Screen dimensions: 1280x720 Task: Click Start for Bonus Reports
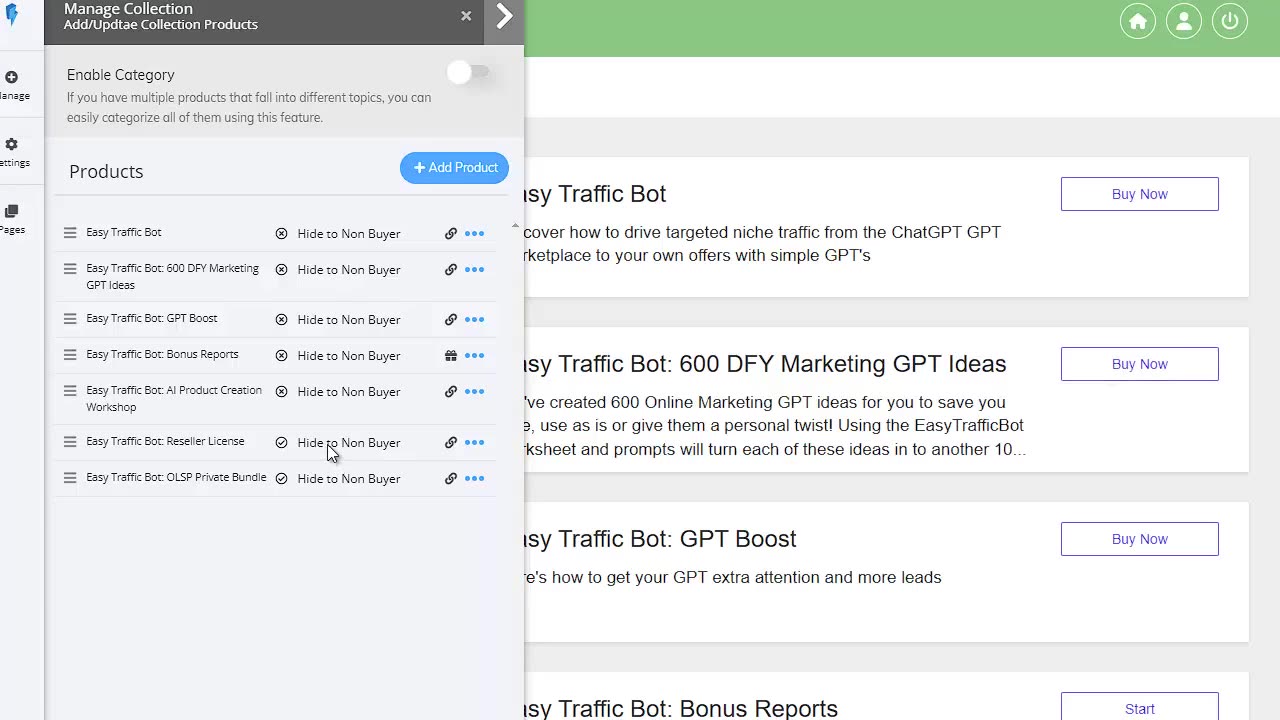click(x=1140, y=706)
